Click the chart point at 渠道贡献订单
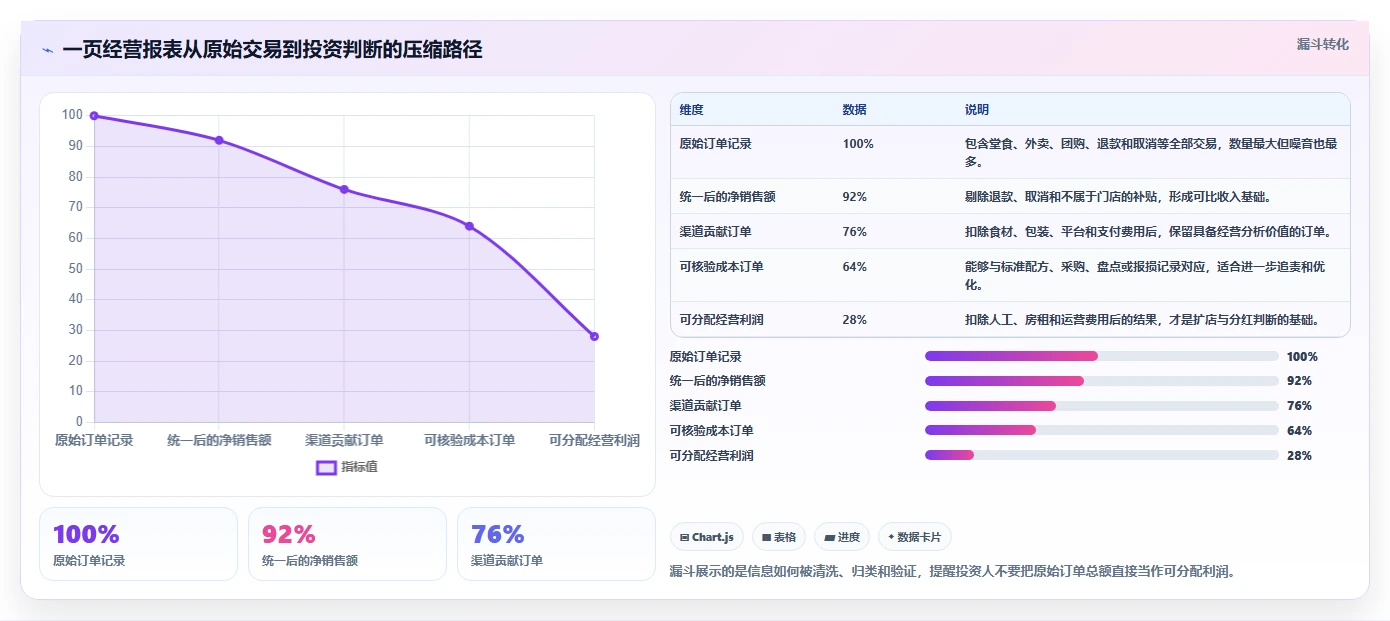Image resolution: width=1390 pixels, height=621 pixels. tap(344, 189)
